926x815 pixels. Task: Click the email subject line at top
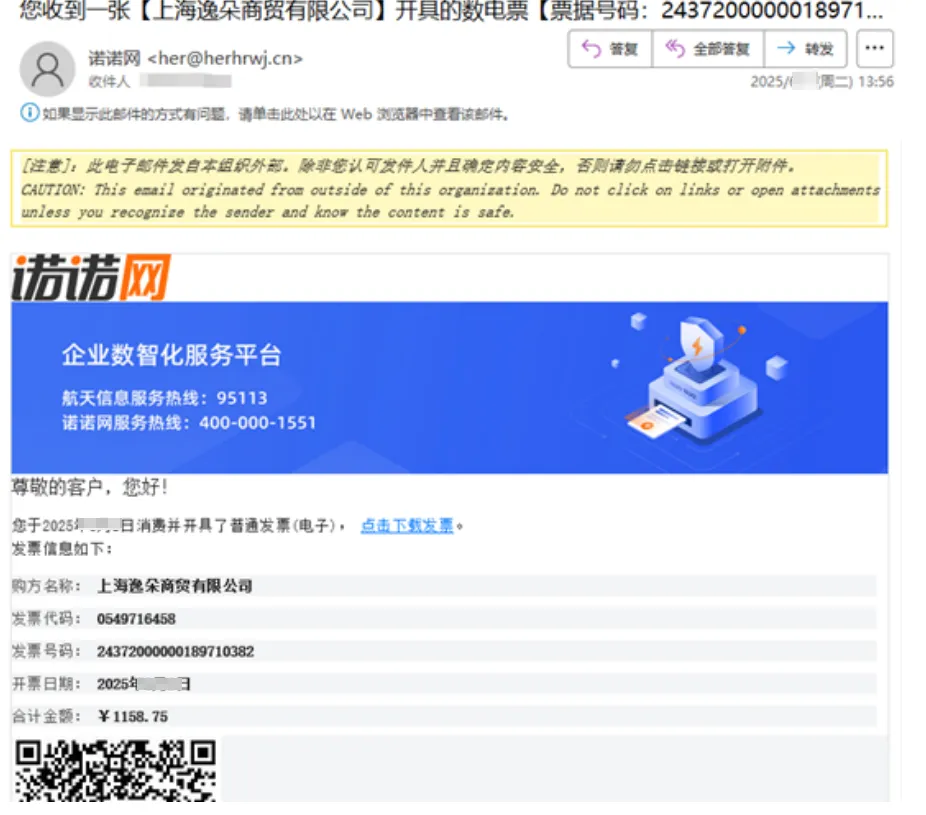click(450, 12)
